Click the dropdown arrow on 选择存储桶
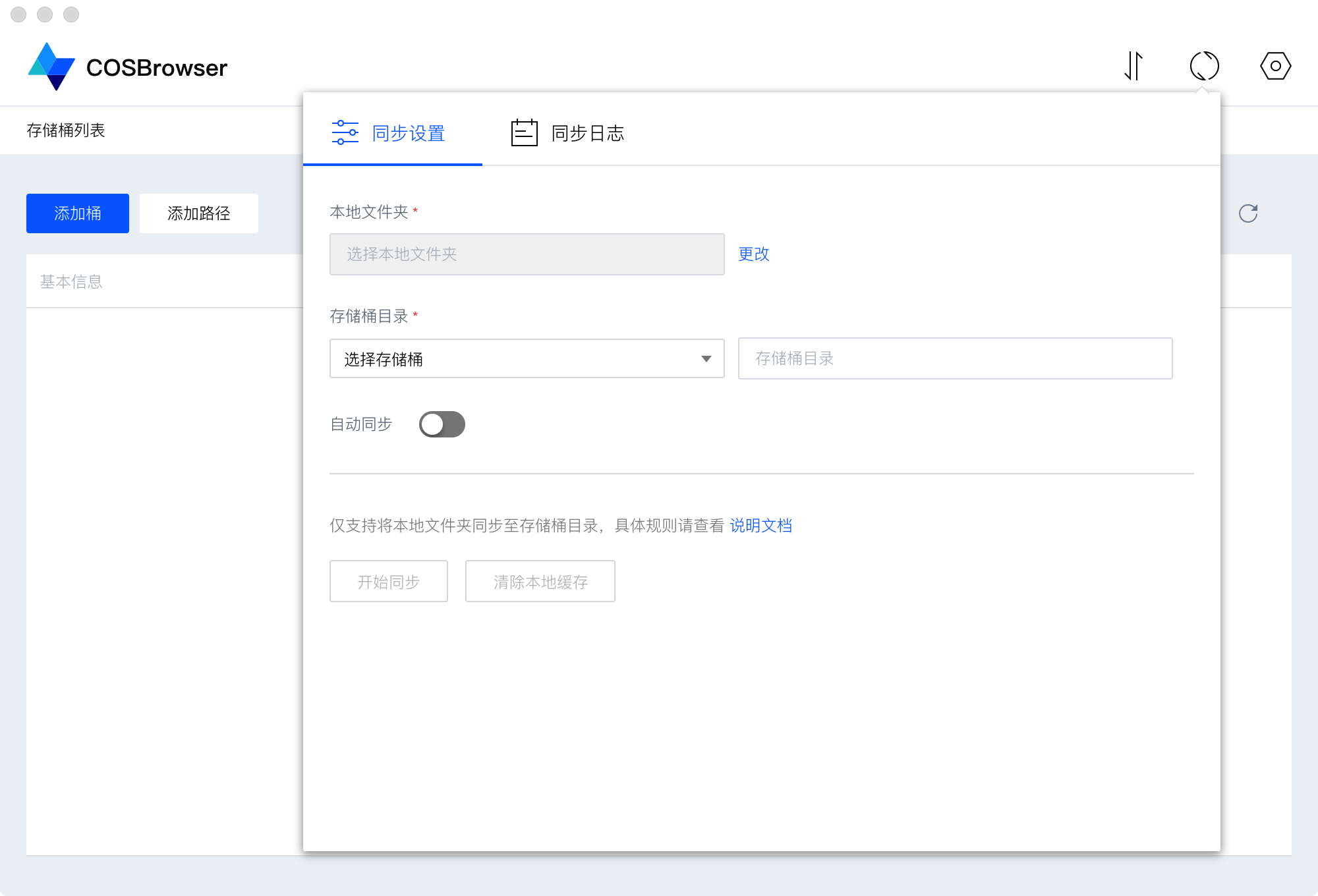 click(706, 359)
